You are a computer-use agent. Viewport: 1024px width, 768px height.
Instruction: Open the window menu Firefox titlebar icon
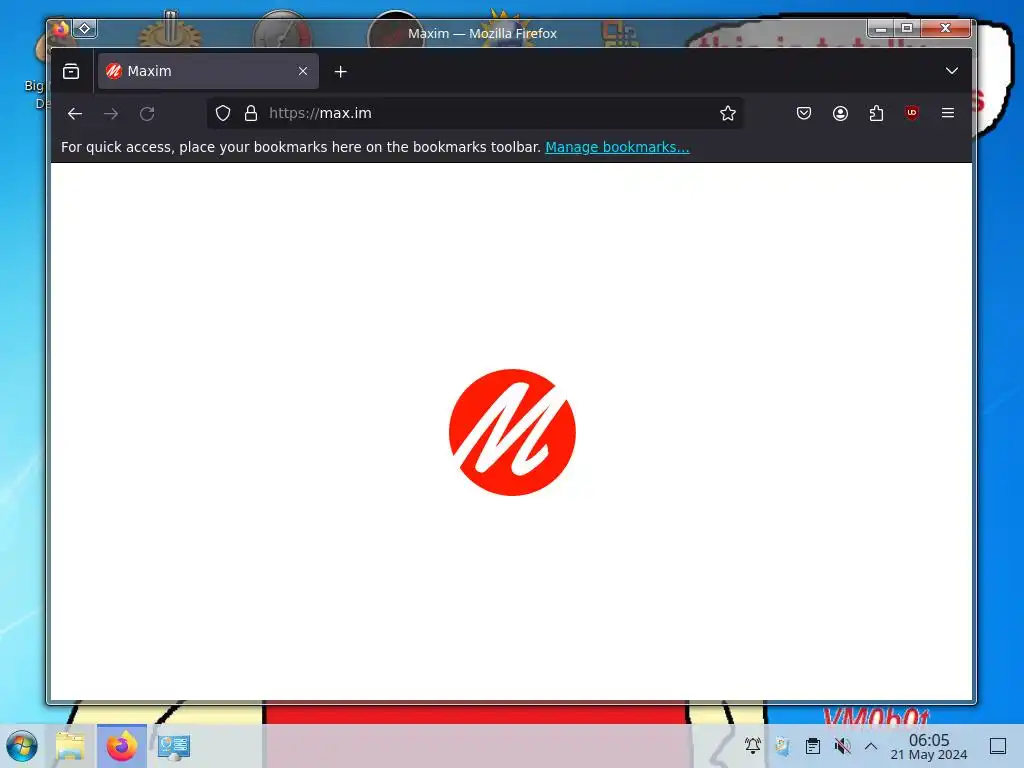pyautogui.click(x=60, y=28)
